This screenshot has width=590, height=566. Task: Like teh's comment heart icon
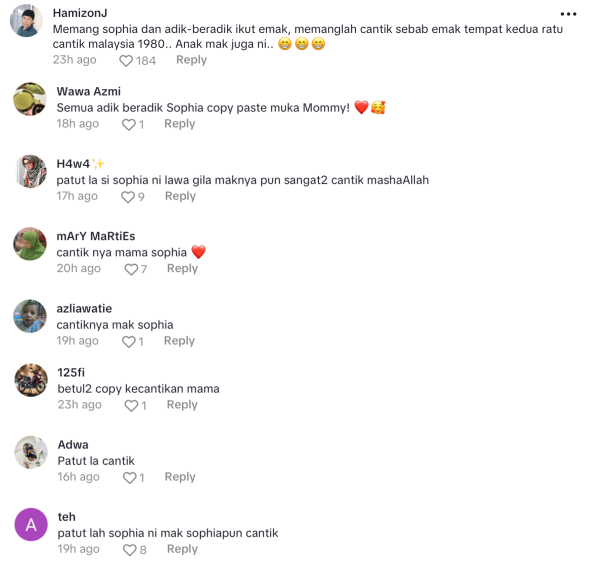tap(130, 550)
